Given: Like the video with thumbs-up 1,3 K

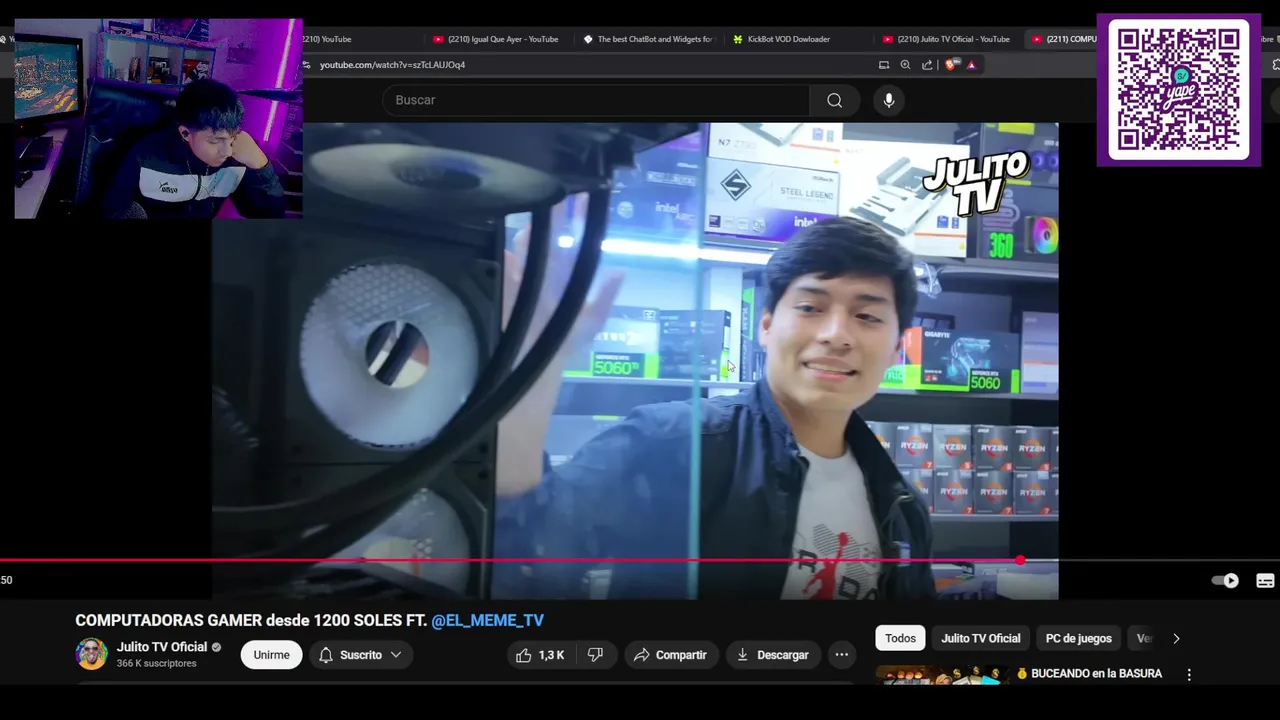Looking at the screenshot, I should (x=540, y=655).
